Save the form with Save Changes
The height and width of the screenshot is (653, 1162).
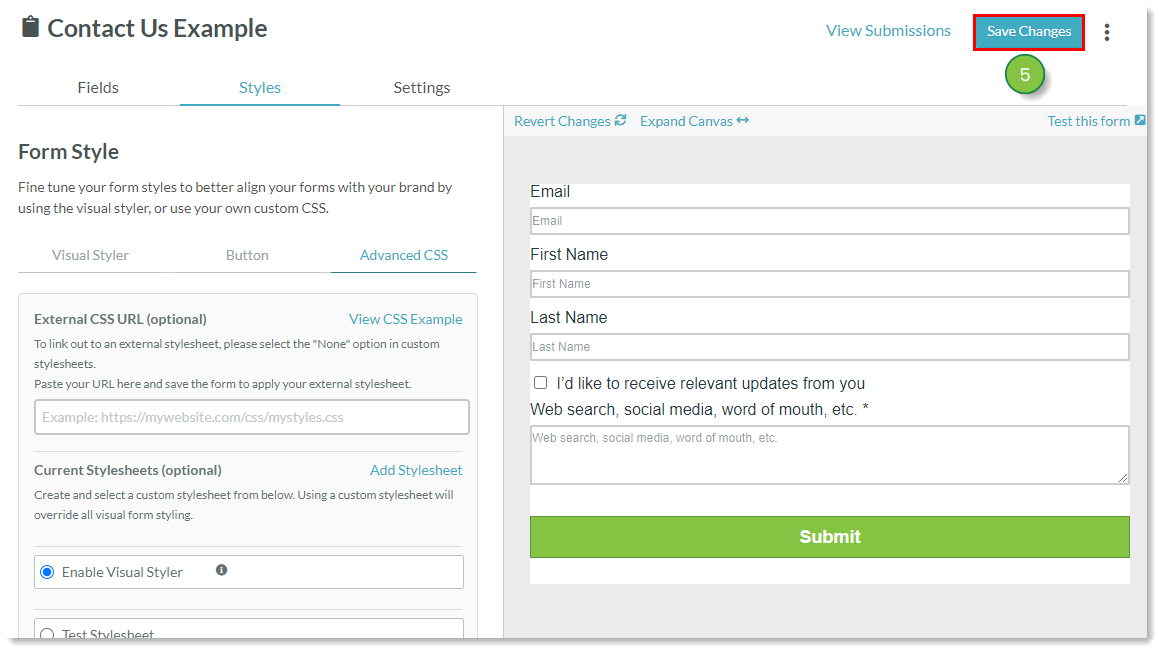pyautogui.click(x=1029, y=32)
